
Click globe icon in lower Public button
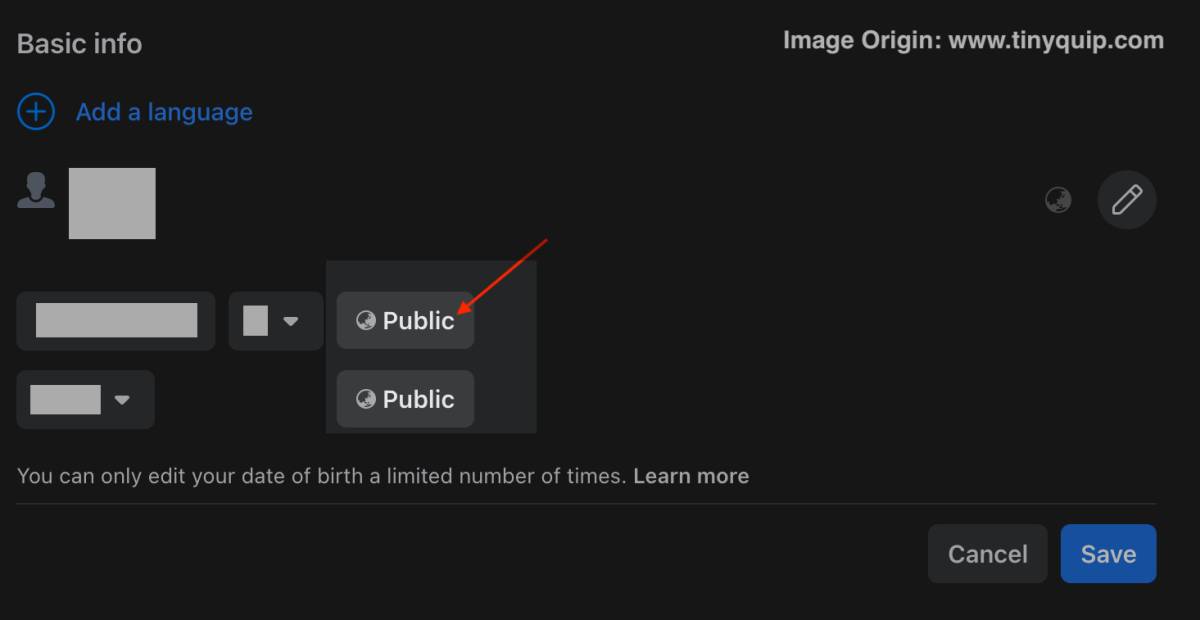(366, 399)
